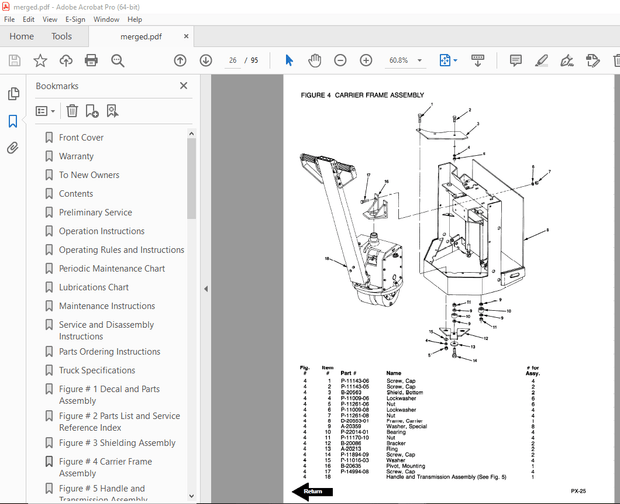Open Figure # 1 Decal and Parts bookmark
620x504 pixels.
click(109, 395)
